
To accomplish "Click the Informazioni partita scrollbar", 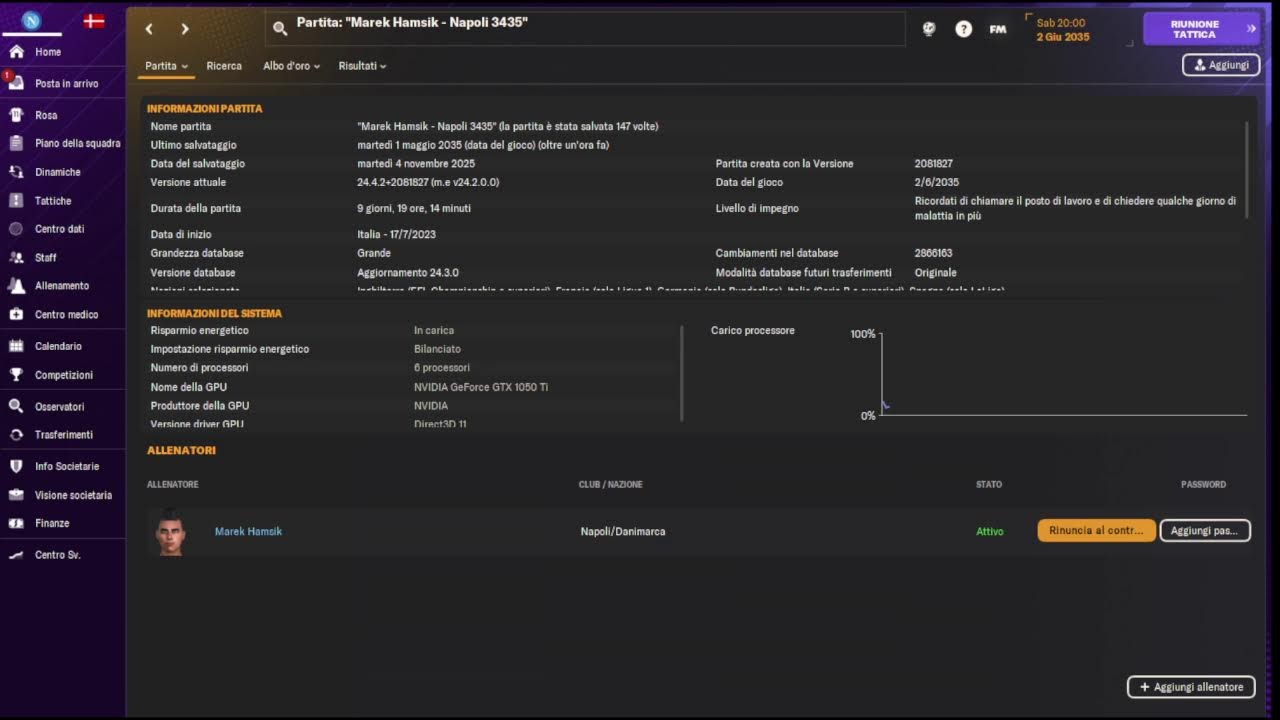I will click(x=1247, y=170).
